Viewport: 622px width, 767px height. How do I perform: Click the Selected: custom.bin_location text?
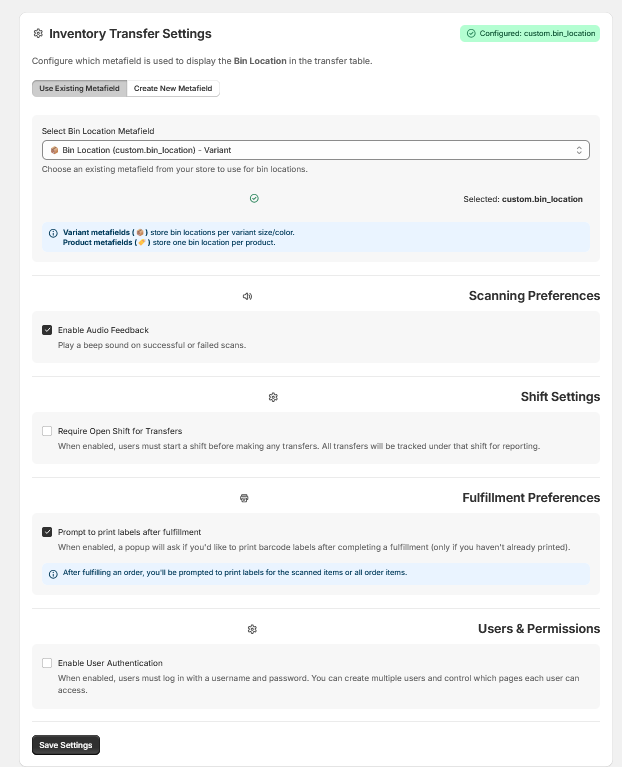coord(523,199)
